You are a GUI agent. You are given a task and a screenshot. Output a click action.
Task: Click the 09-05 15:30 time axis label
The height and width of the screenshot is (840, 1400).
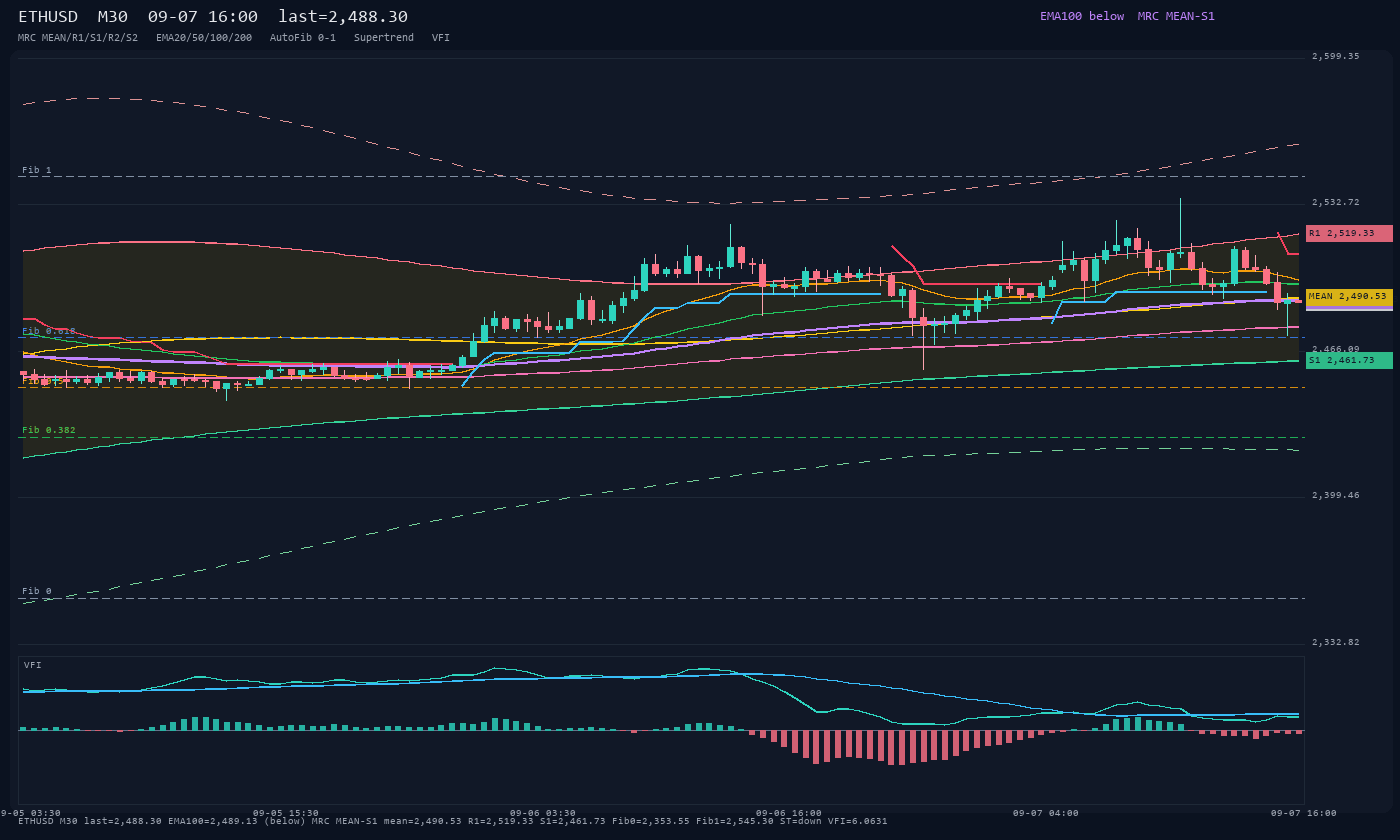pos(286,813)
